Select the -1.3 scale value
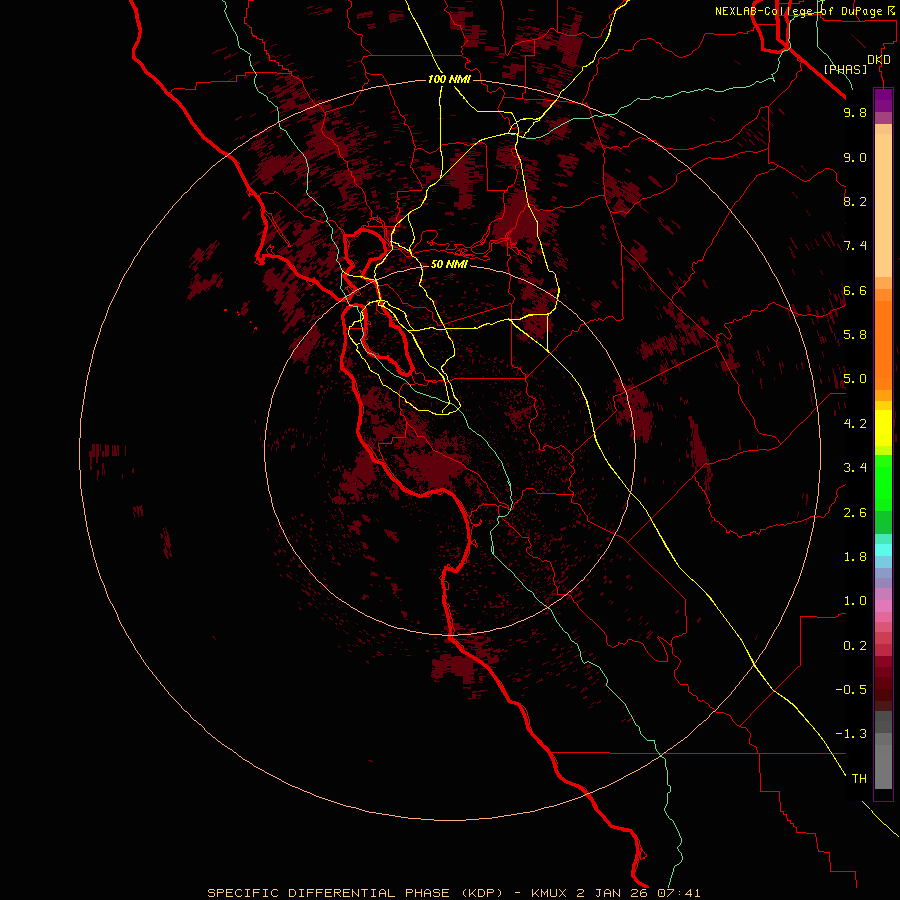The image size is (900, 900). (x=851, y=734)
